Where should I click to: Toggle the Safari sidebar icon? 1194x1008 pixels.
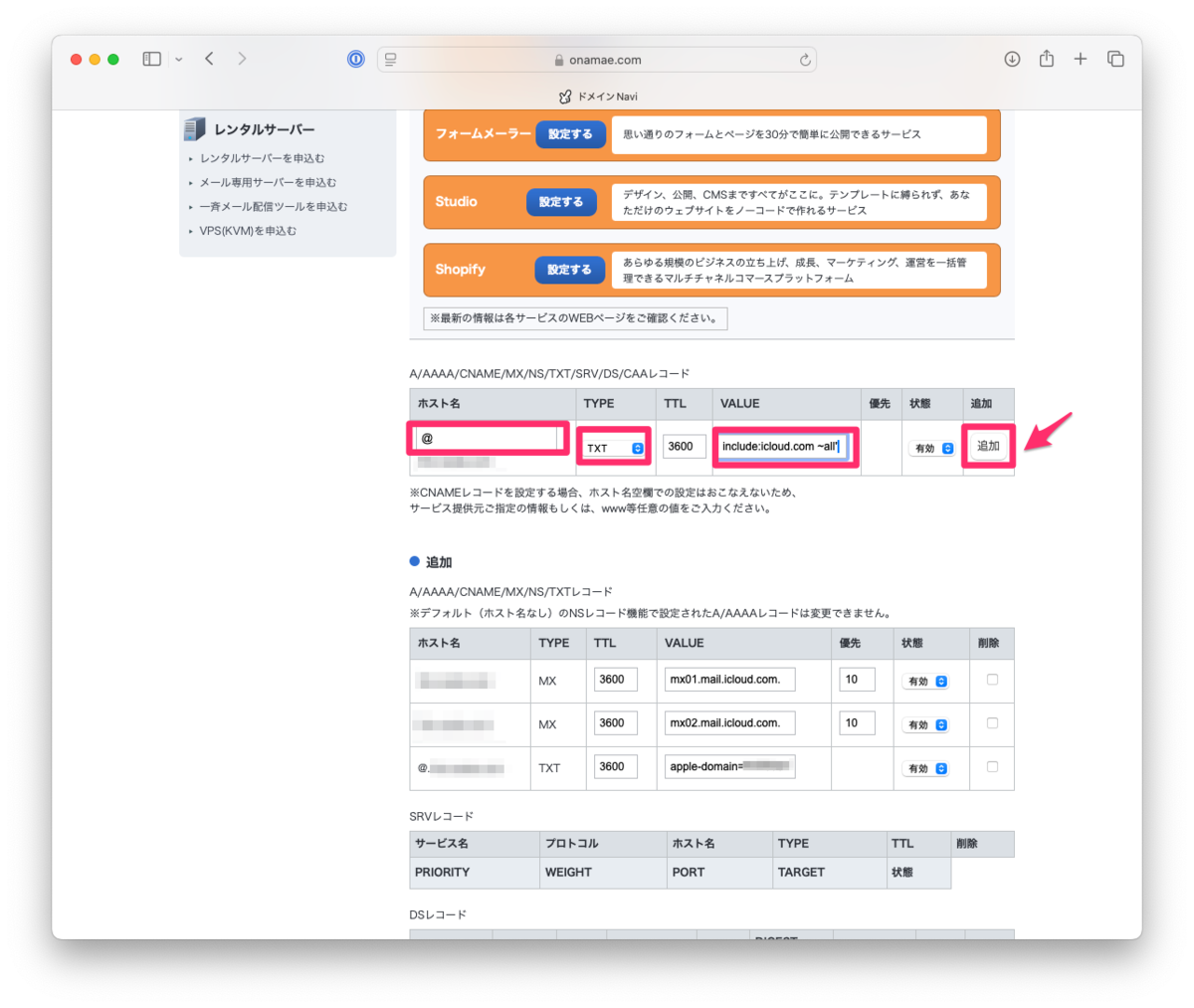(x=151, y=60)
